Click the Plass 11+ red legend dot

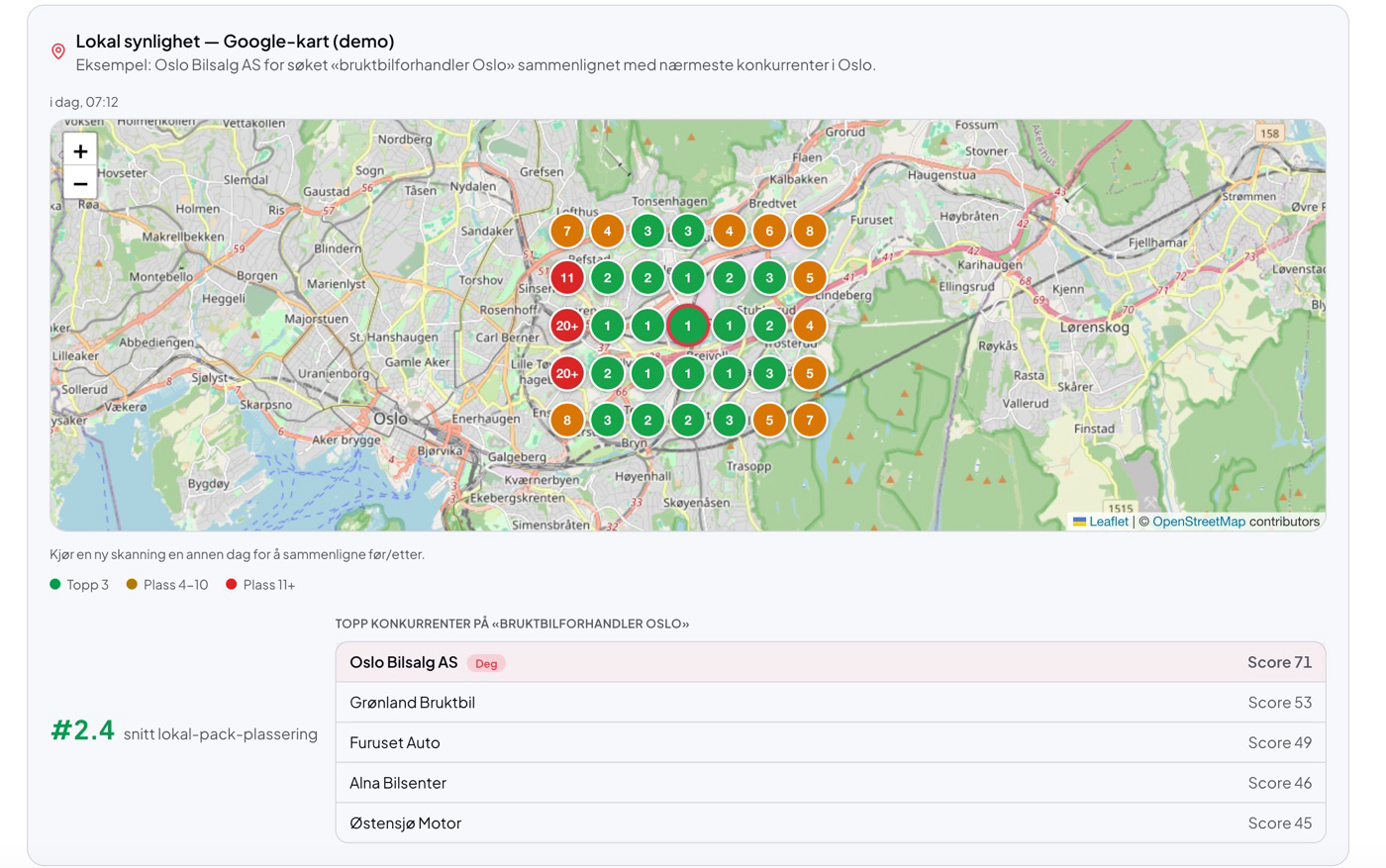coord(232,584)
